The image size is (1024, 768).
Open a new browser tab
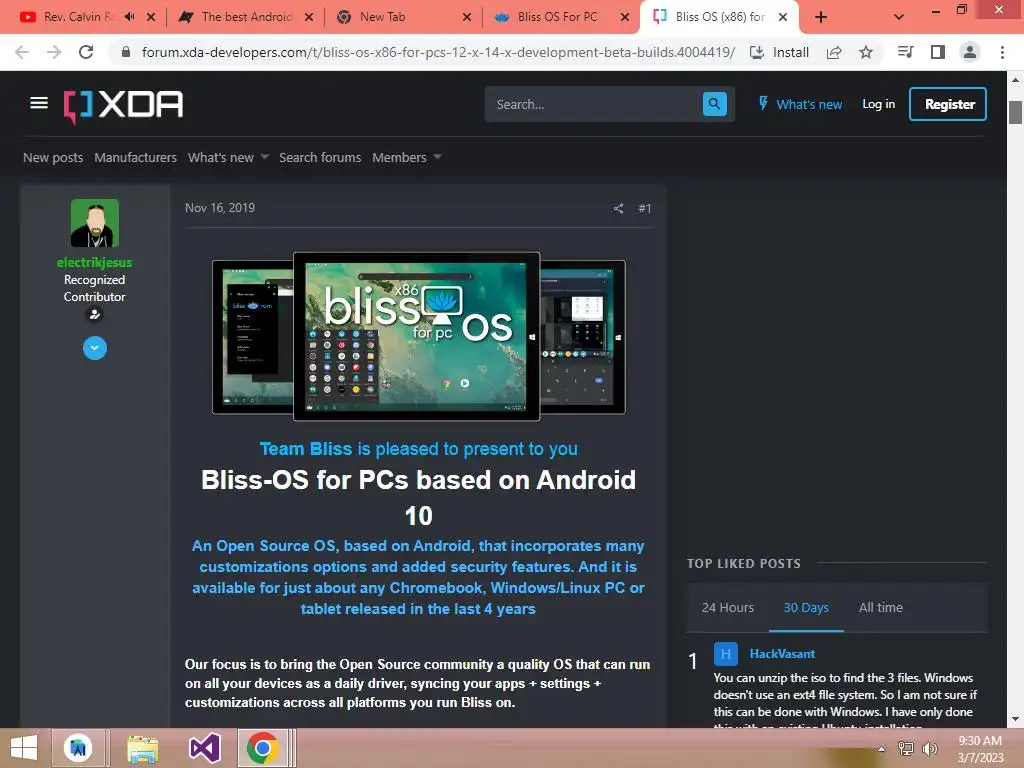tap(821, 17)
